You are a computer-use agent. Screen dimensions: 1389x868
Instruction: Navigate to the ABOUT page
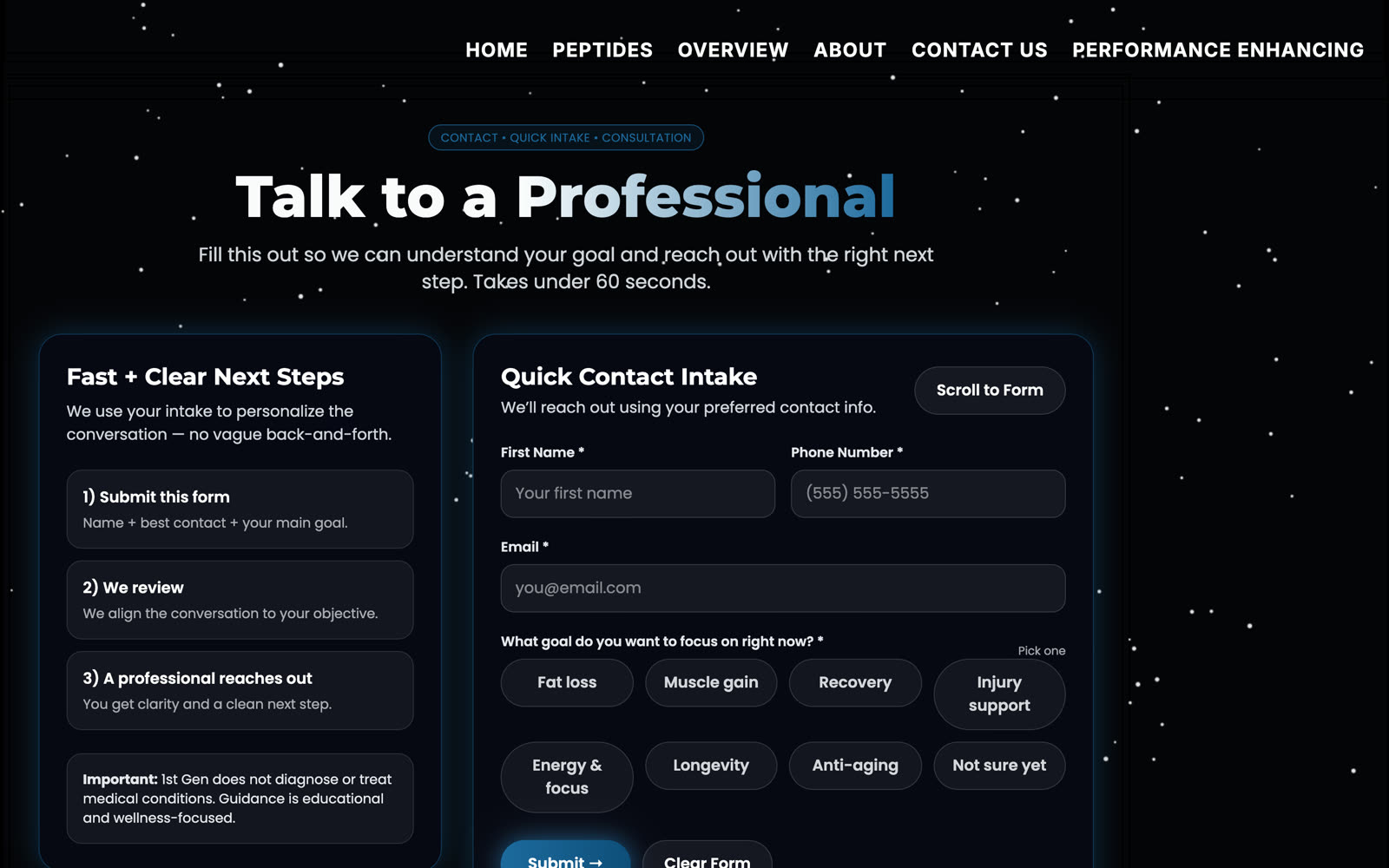click(x=850, y=50)
